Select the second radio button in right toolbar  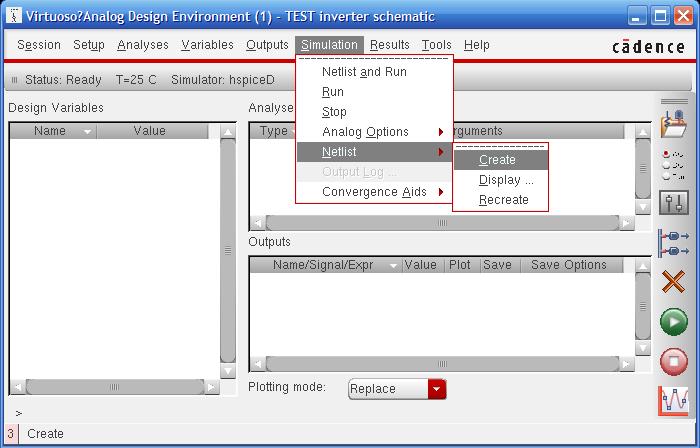[667, 165]
